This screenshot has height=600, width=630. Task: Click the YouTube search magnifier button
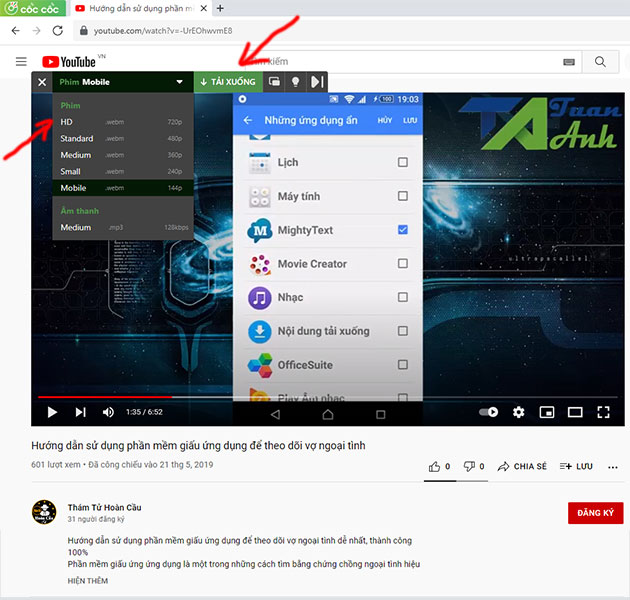(600, 61)
